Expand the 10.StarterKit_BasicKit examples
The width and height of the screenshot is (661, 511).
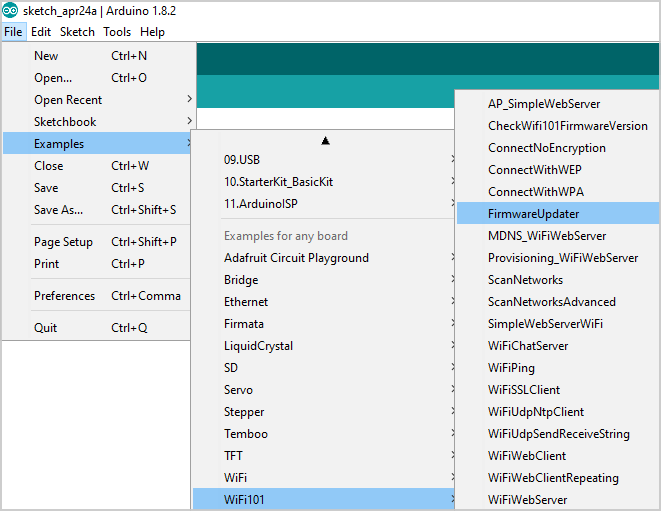(x=324, y=182)
